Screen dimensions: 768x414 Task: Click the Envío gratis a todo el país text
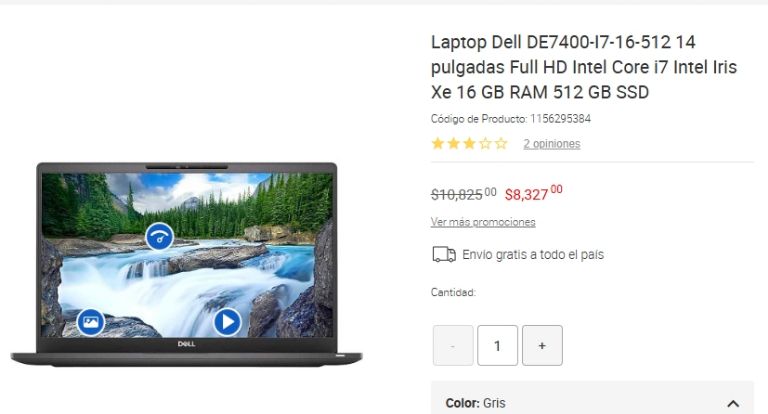pyautogui.click(x=533, y=255)
